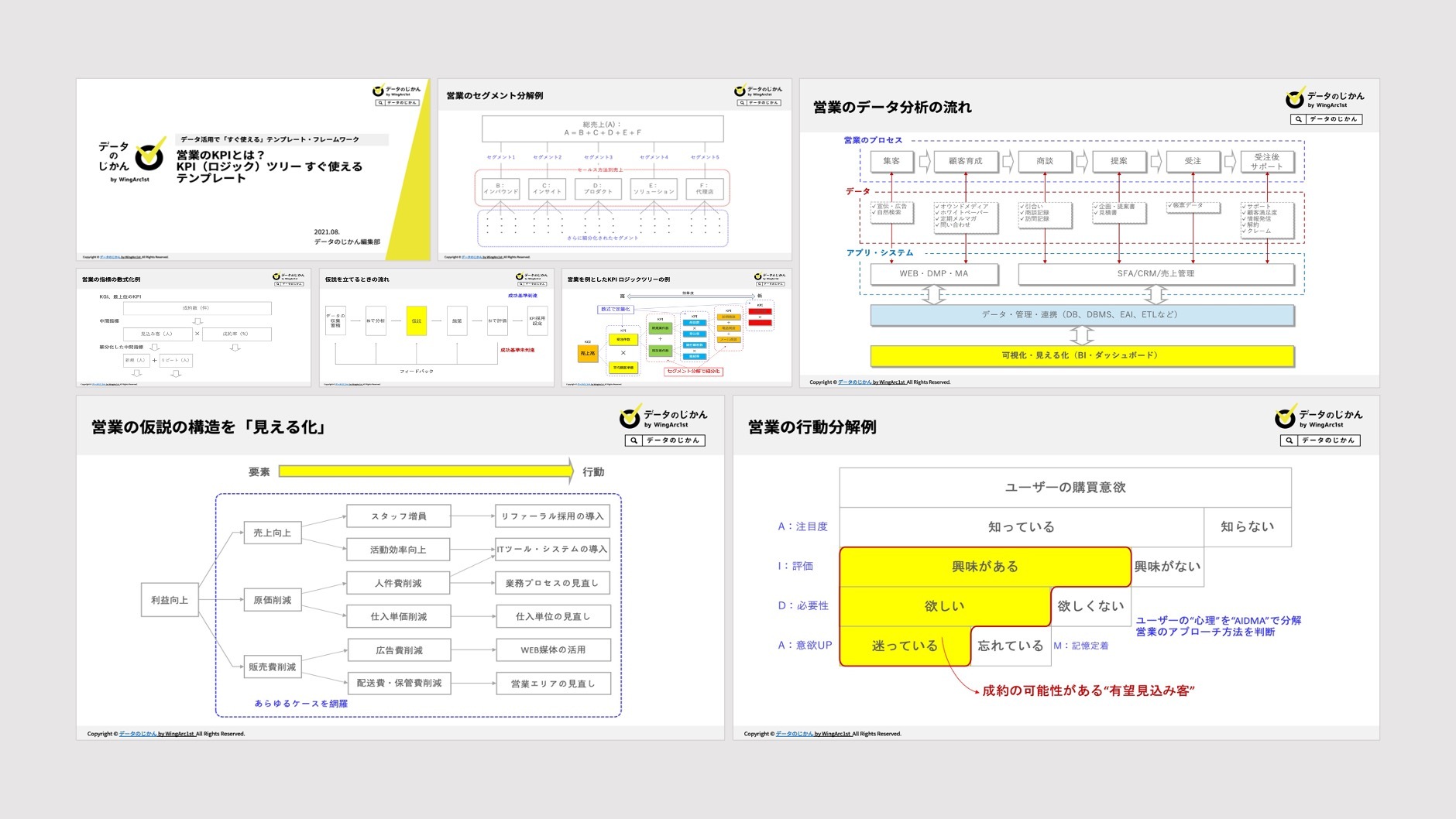Image resolution: width=1456 pixels, height=819 pixels.
Task: Click the yellow 興味がある box
Action: pyautogui.click(x=985, y=567)
